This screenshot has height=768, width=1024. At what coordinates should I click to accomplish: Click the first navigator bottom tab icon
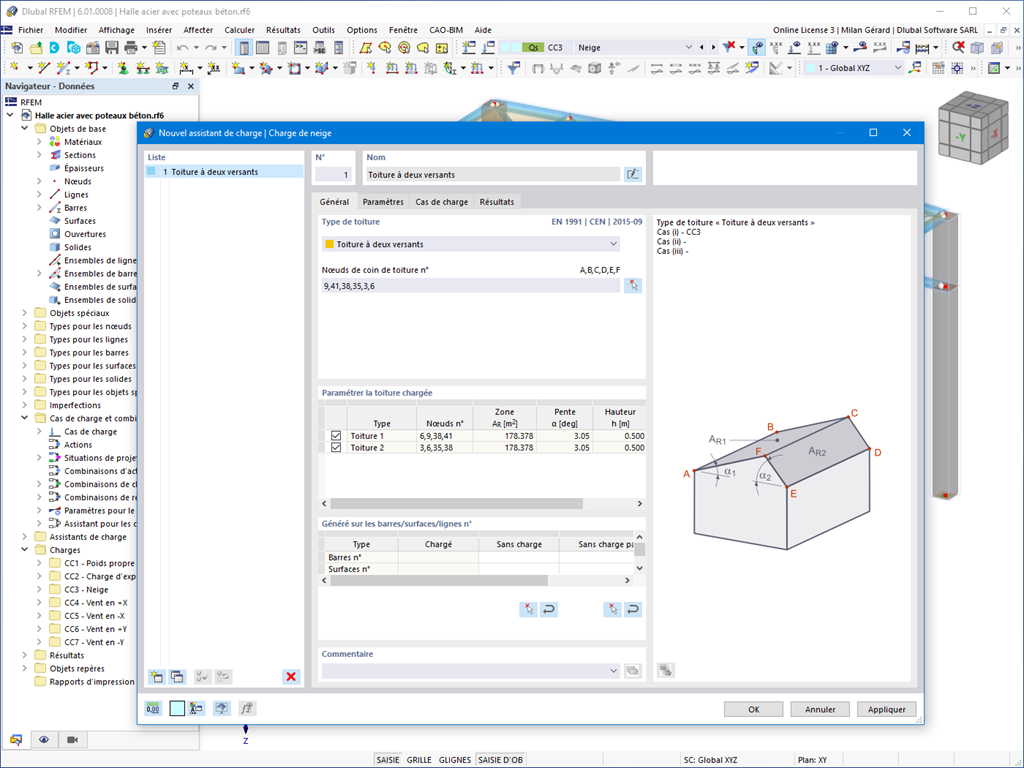click(16, 740)
